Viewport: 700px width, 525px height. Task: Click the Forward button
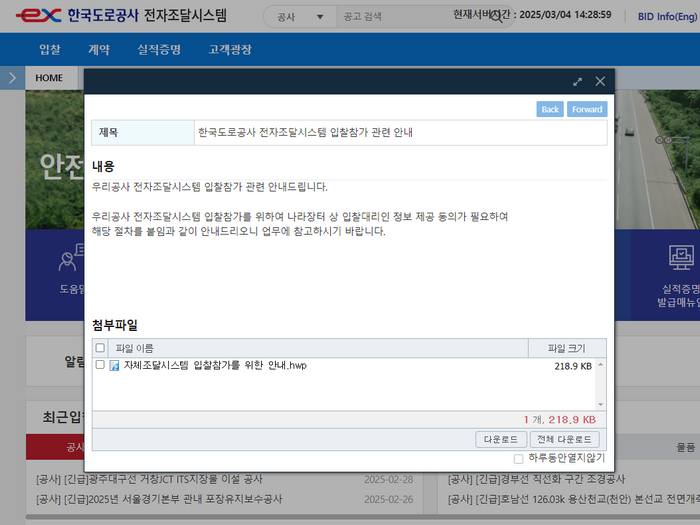(587, 109)
